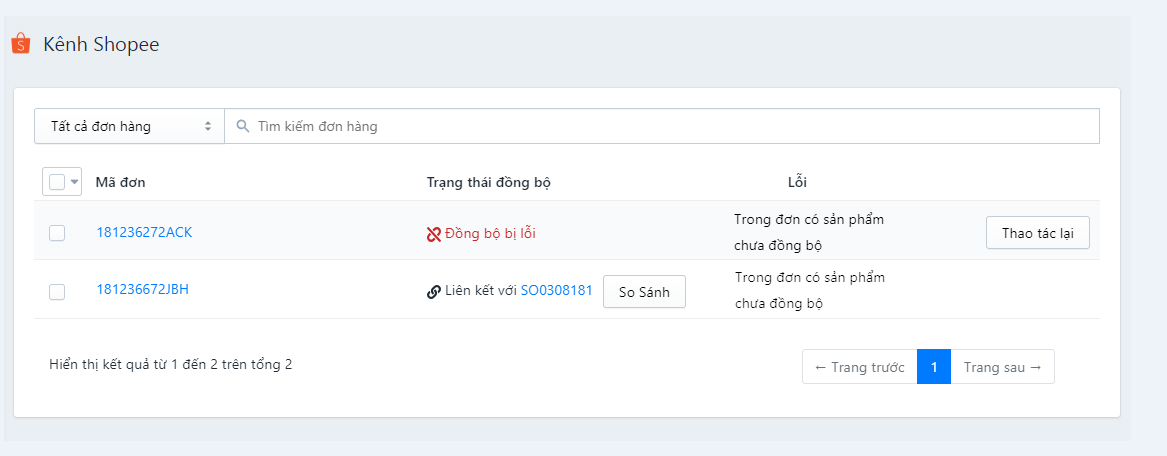Image resolution: width=1167 pixels, height=456 pixels.
Task: Click the 'Đồng bộ bị lỗi' status text
Action: point(490,234)
